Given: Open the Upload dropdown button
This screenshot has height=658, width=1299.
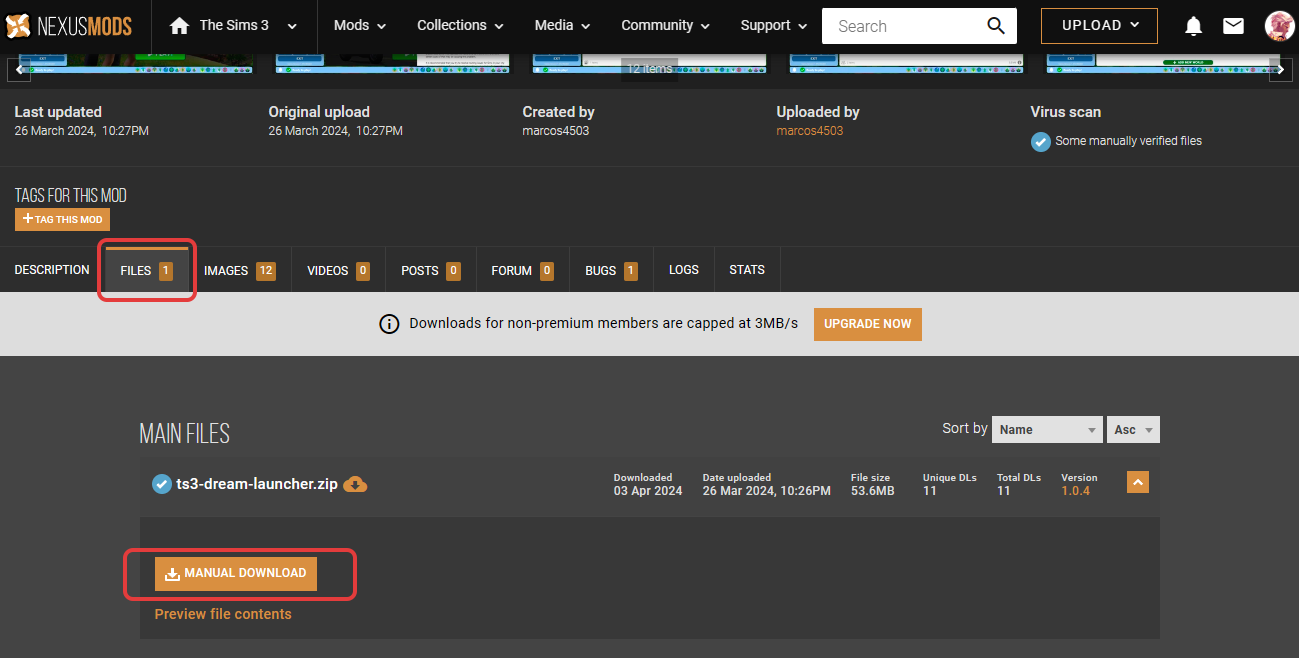Looking at the screenshot, I should point(1099,26).
